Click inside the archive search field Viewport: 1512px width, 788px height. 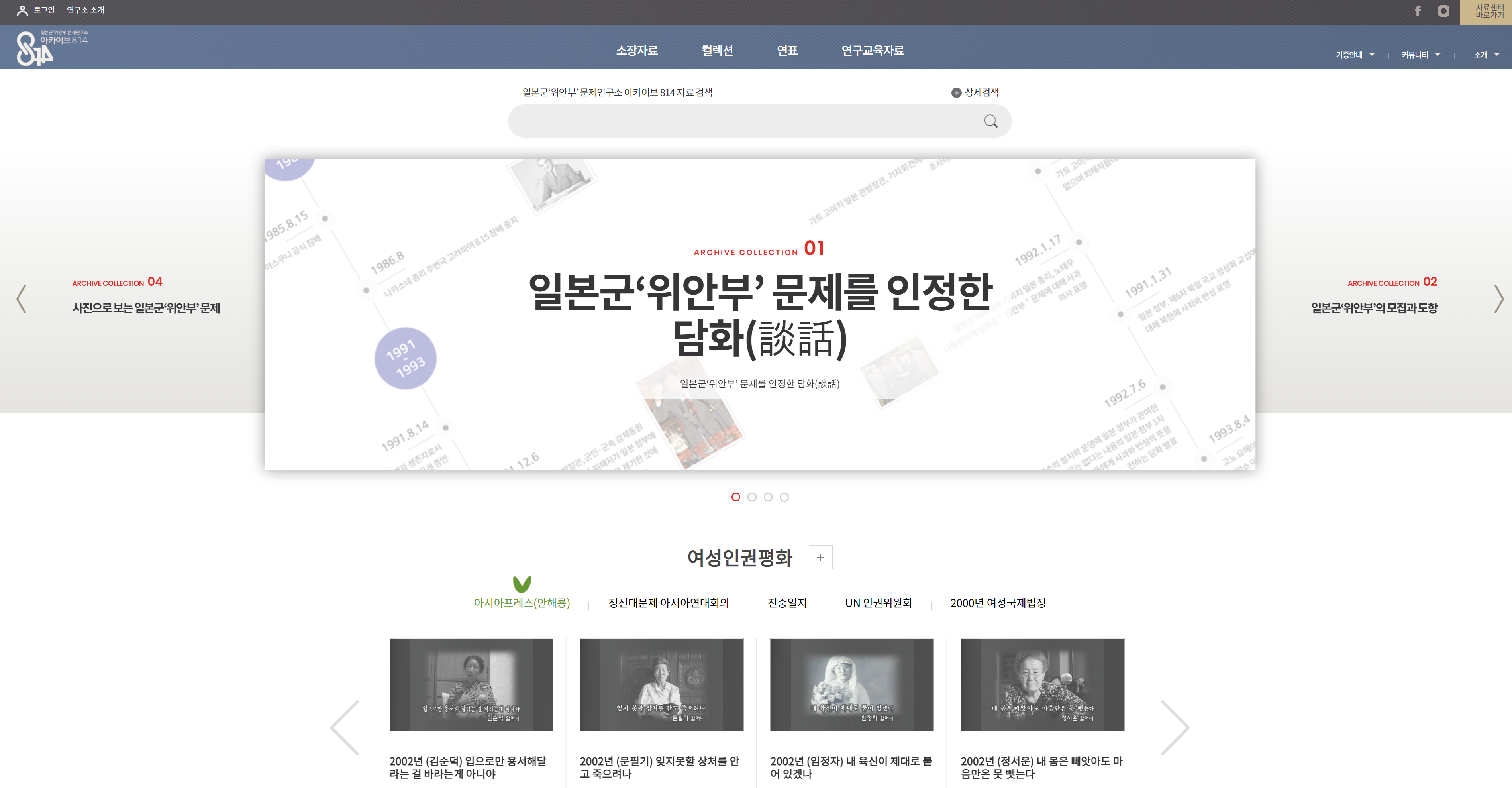click(739, 122)
